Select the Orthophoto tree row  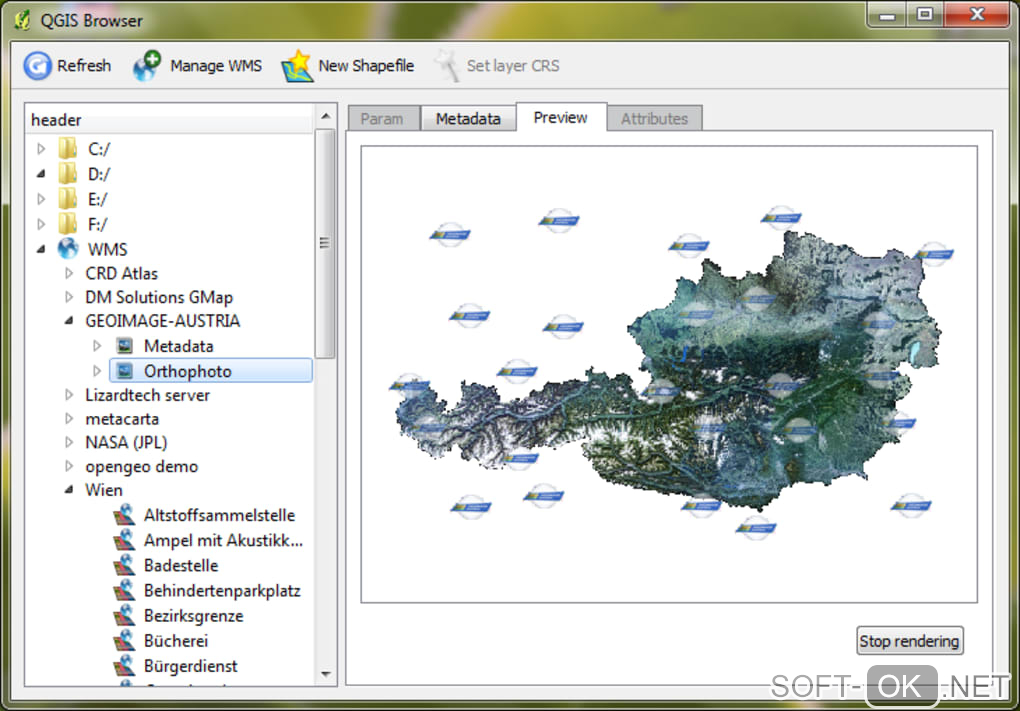(x=211, y=371)
